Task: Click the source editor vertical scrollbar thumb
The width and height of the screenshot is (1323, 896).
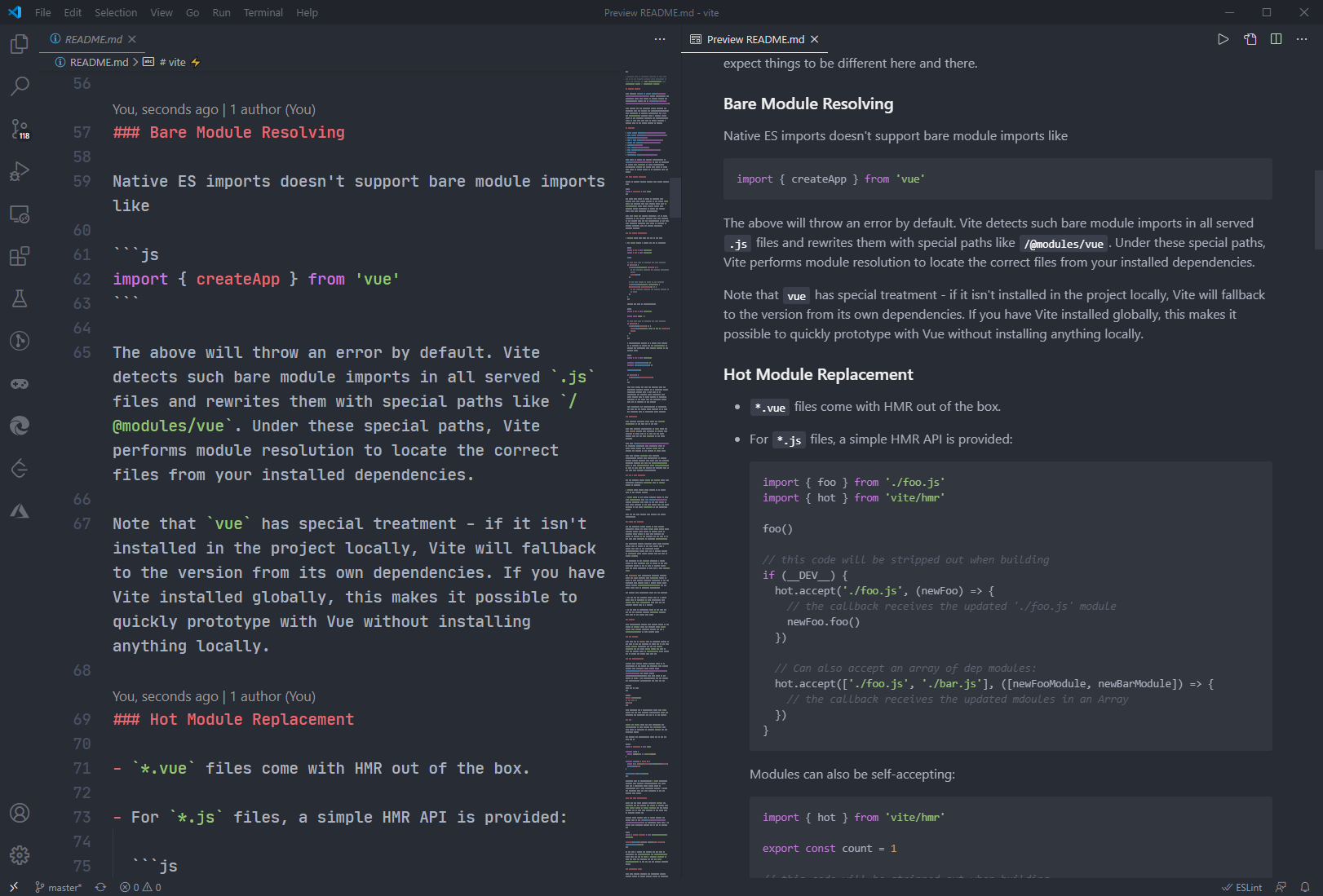Action: coord(675,197)
